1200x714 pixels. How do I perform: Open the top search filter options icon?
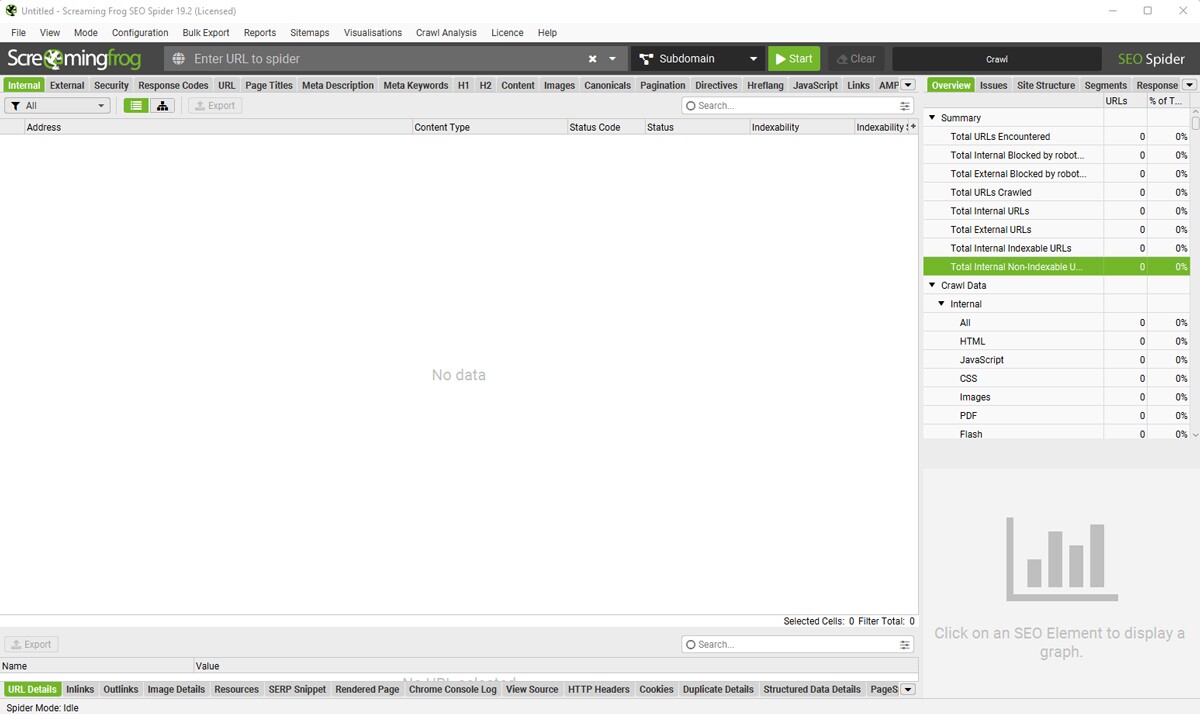(905, 106)
